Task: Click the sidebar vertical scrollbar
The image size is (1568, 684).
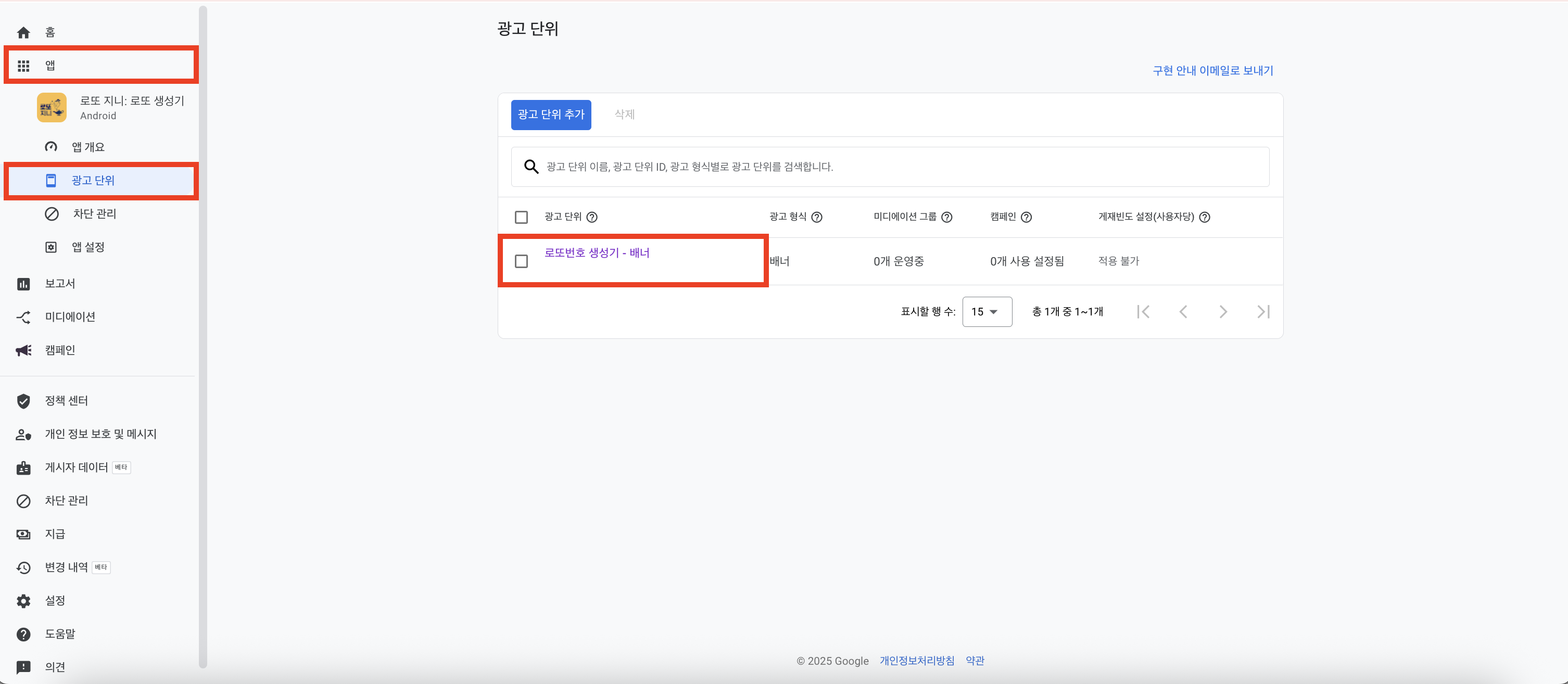Action: point(203,335)
